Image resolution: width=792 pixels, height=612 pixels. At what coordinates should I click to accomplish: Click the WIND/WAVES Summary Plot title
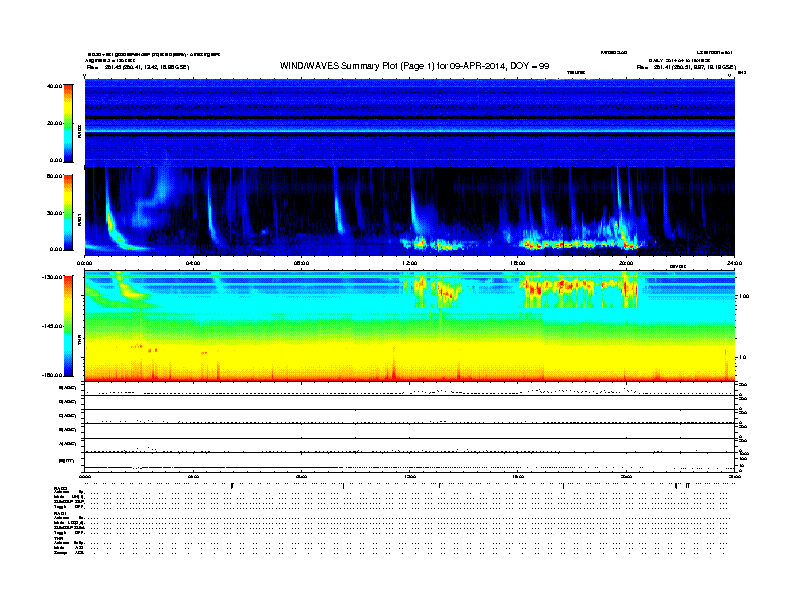(x=414, y=66)
